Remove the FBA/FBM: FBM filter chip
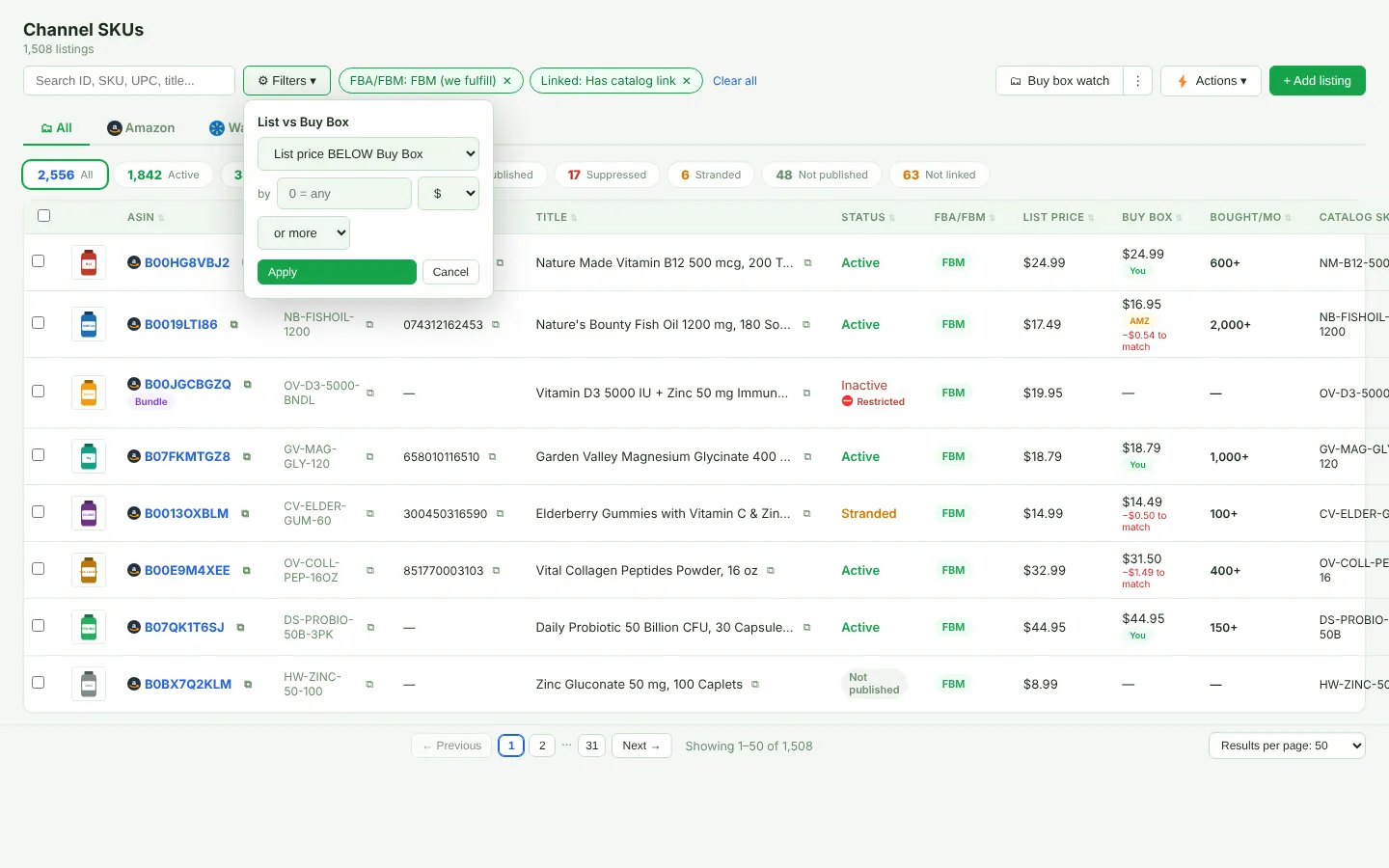 pos(507,81)
